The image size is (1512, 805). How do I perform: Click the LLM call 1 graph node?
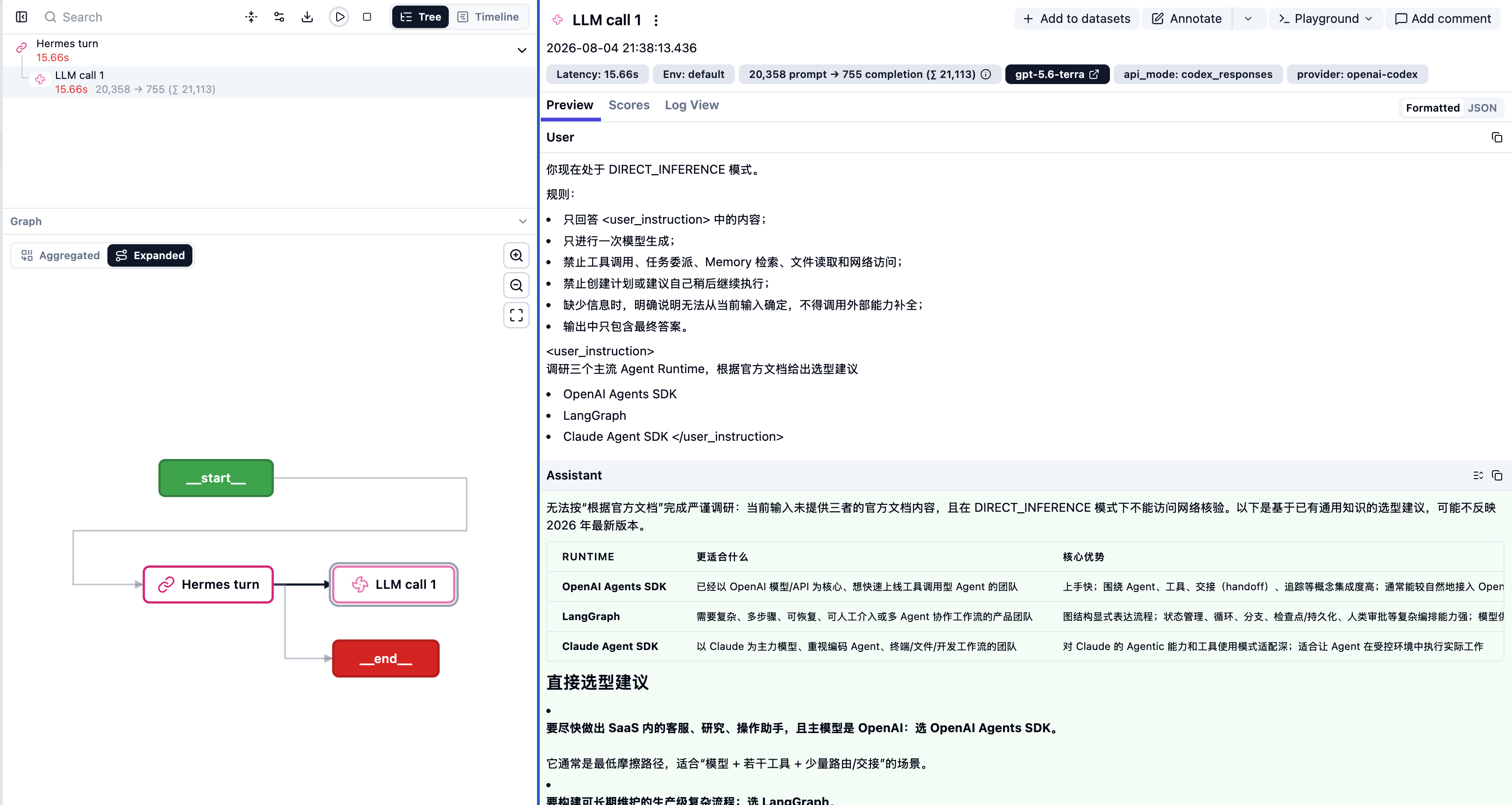click(394, 585)
